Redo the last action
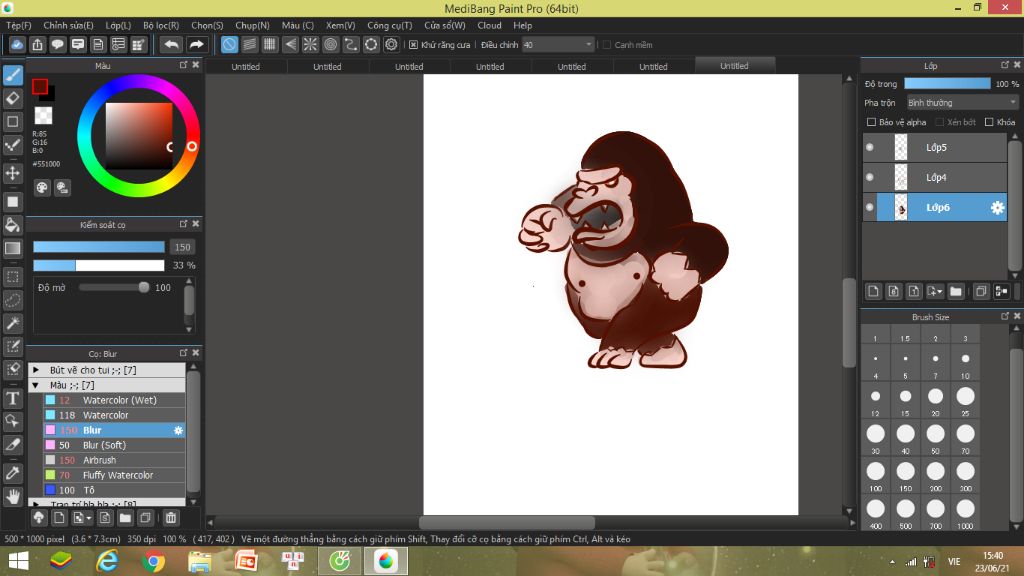1024x576 pixels. 196,44
